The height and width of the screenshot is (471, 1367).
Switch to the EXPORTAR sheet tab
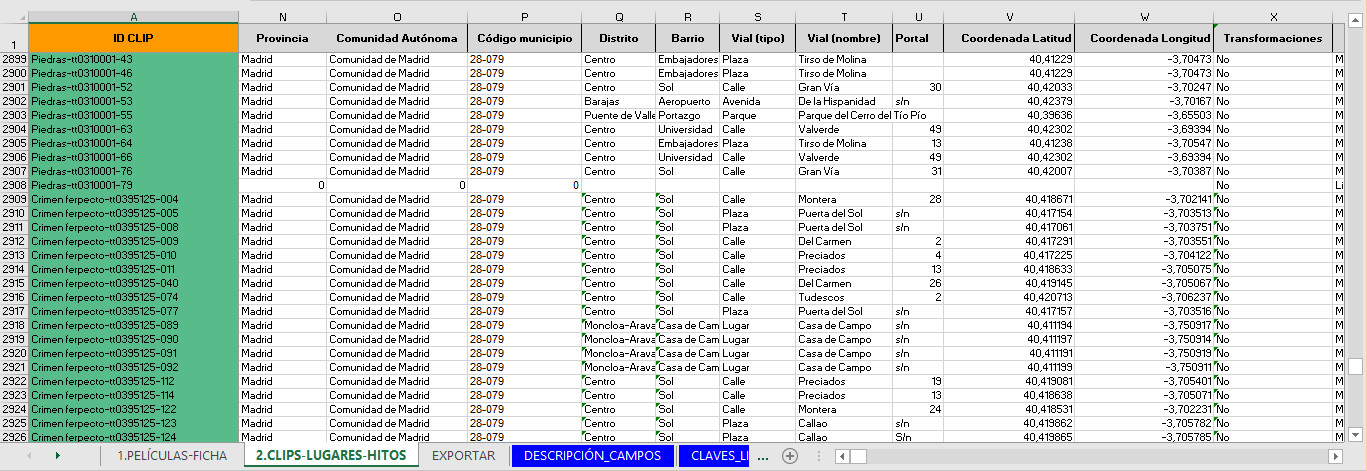coord(463,456)
